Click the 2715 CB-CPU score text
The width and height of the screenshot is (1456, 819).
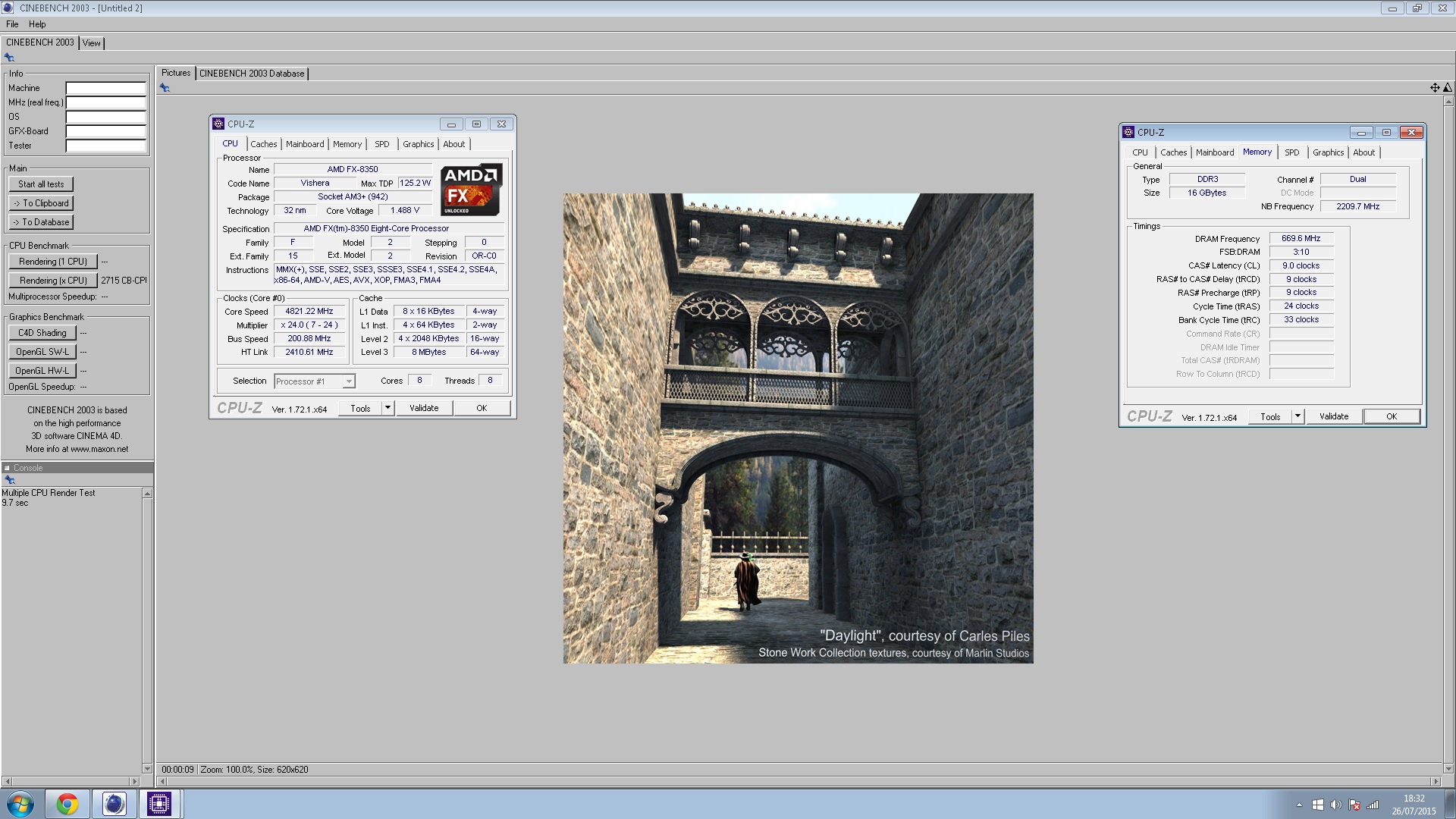click(x=124, y=281)
